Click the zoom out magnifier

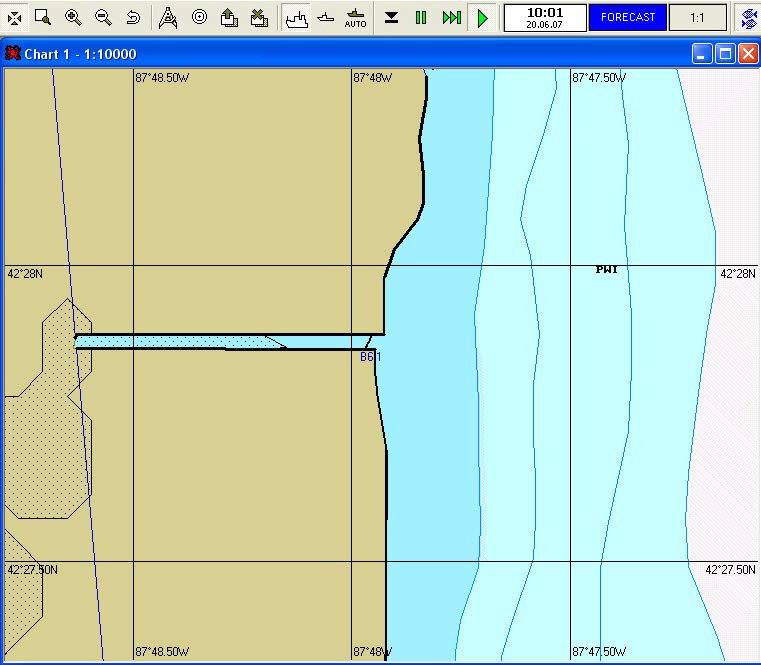click(x=103, y=18)
